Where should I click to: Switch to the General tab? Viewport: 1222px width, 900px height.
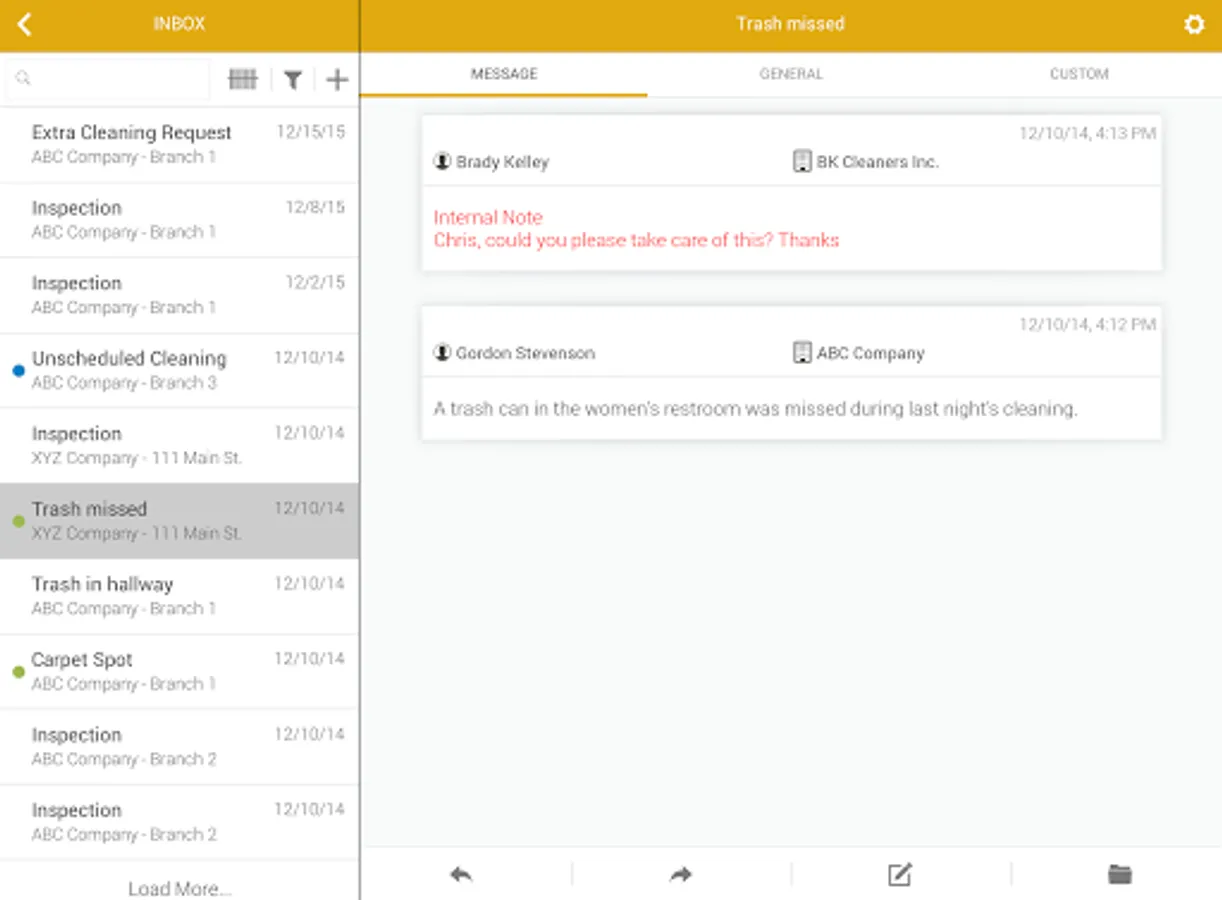(791, 74)
